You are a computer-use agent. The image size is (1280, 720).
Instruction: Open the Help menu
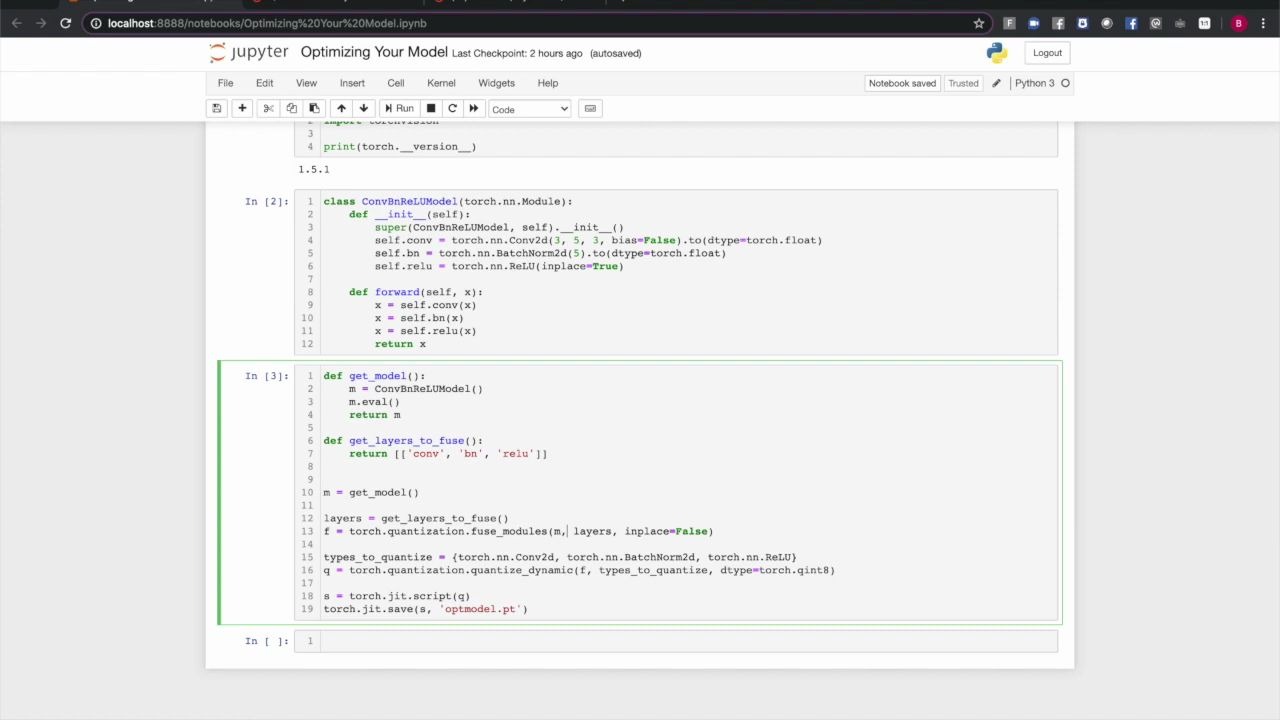[x=548, y=83]
